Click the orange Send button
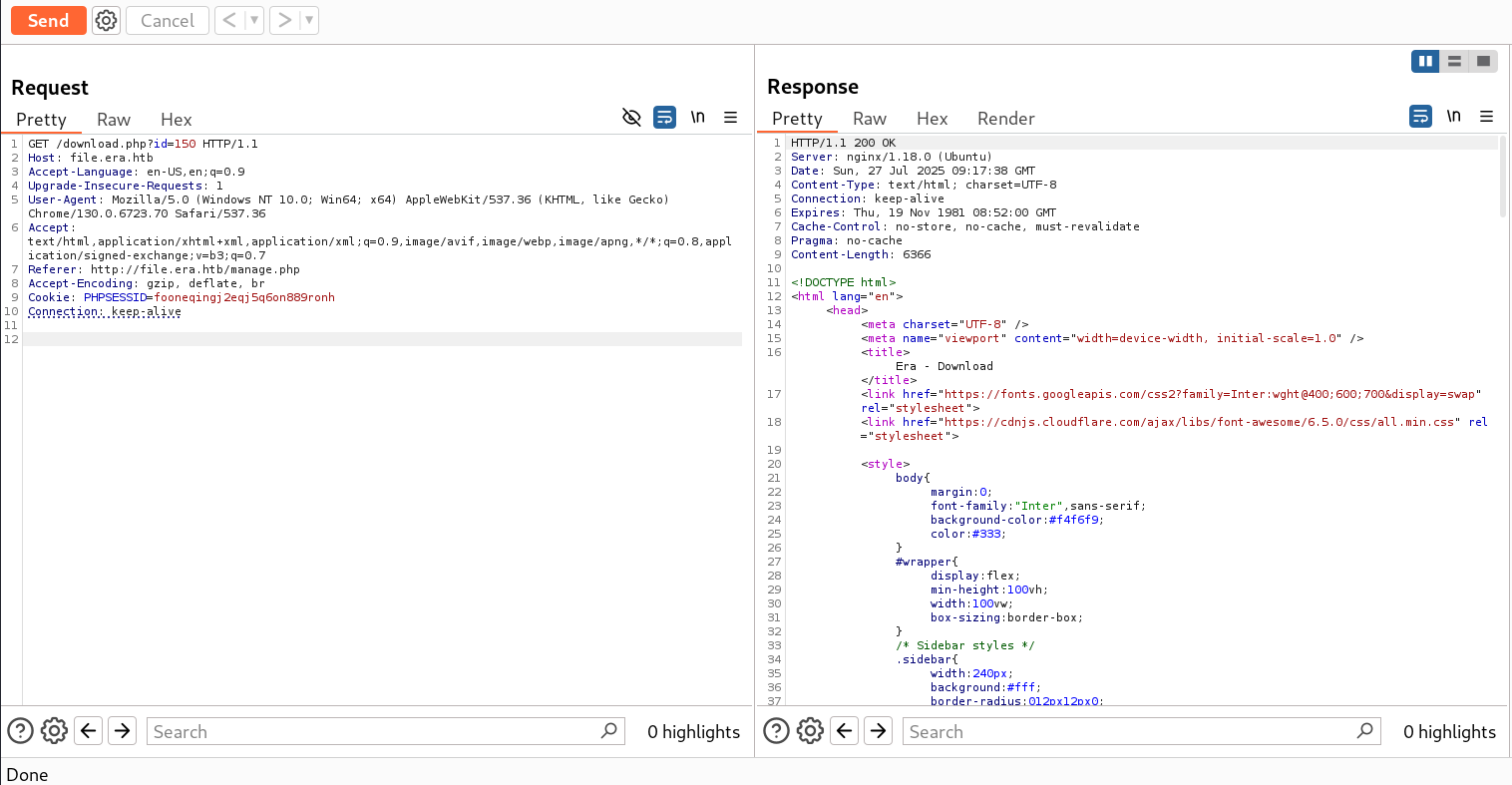Screen dimensions: 1512x785 48,21
